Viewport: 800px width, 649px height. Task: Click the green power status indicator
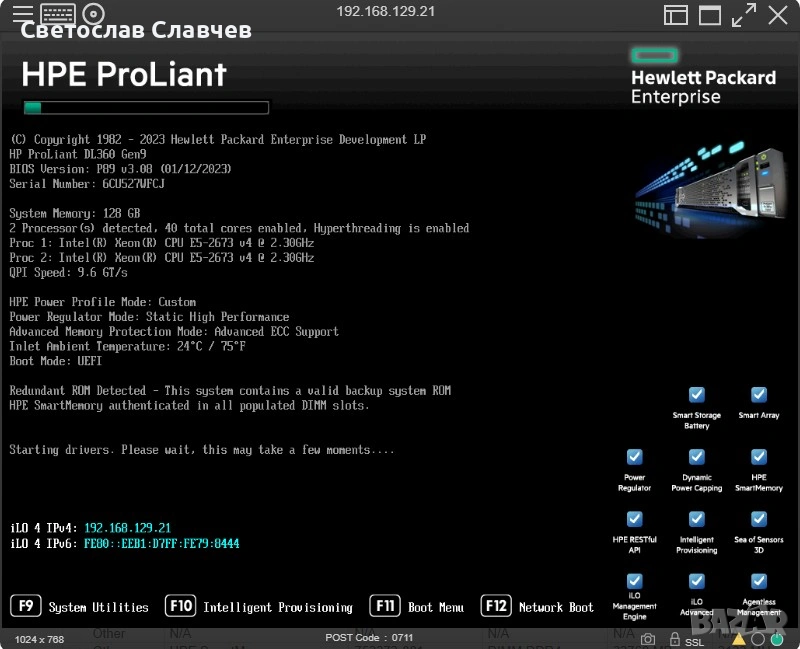coord(776,639)
